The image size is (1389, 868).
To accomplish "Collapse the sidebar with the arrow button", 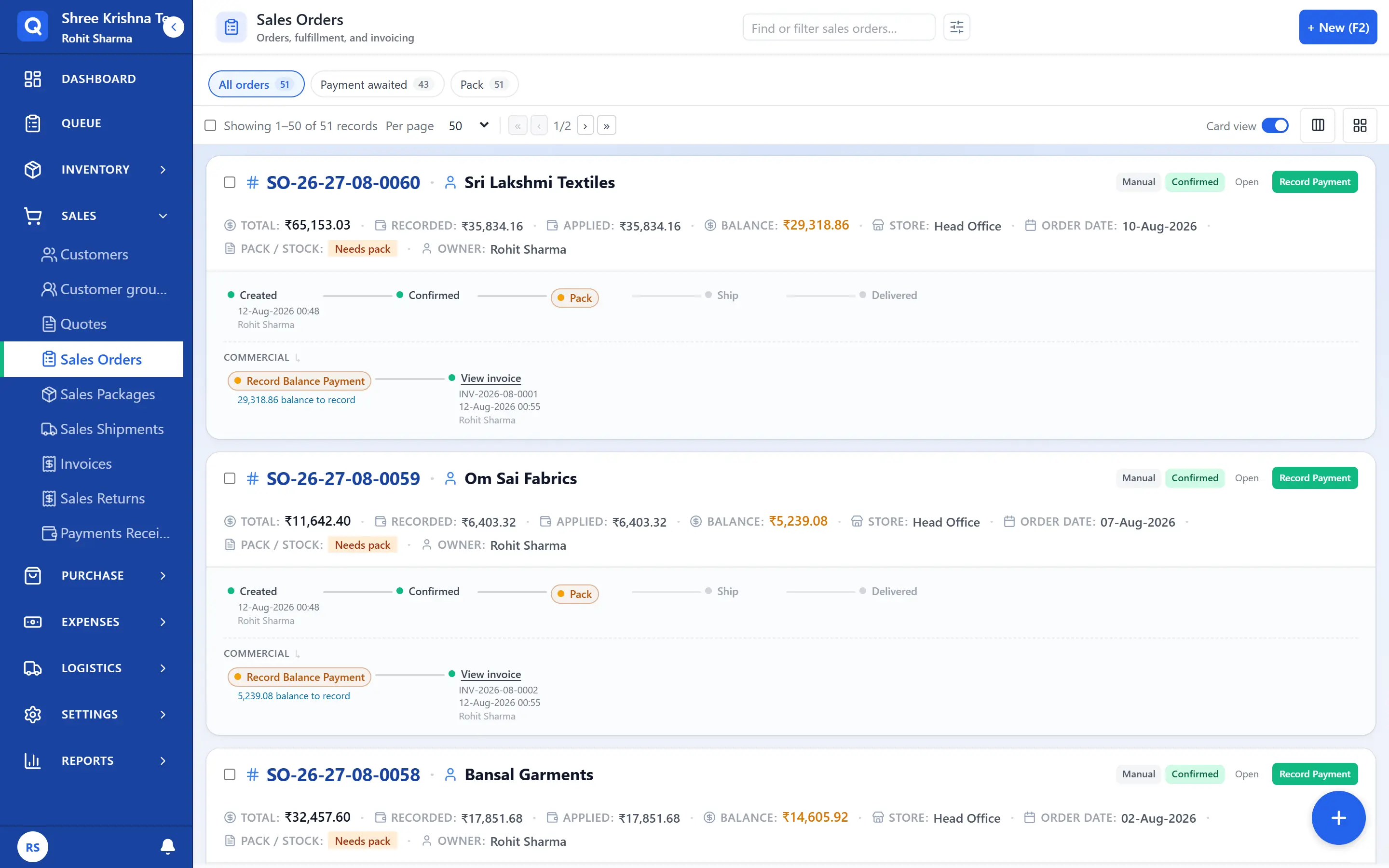I will pyautogui.click(x=173, y=27).
